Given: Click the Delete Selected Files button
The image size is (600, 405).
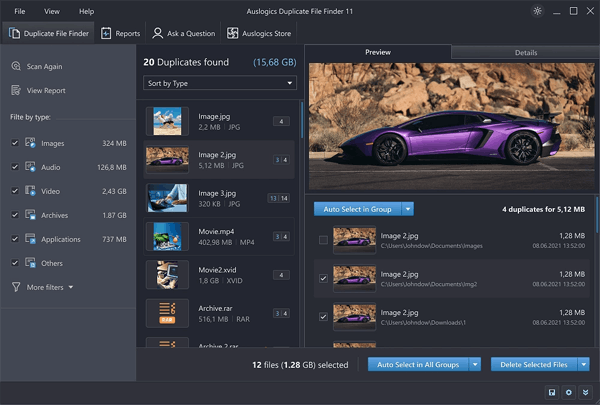Looking at the screenshot, I should click(x=534, y=364).
